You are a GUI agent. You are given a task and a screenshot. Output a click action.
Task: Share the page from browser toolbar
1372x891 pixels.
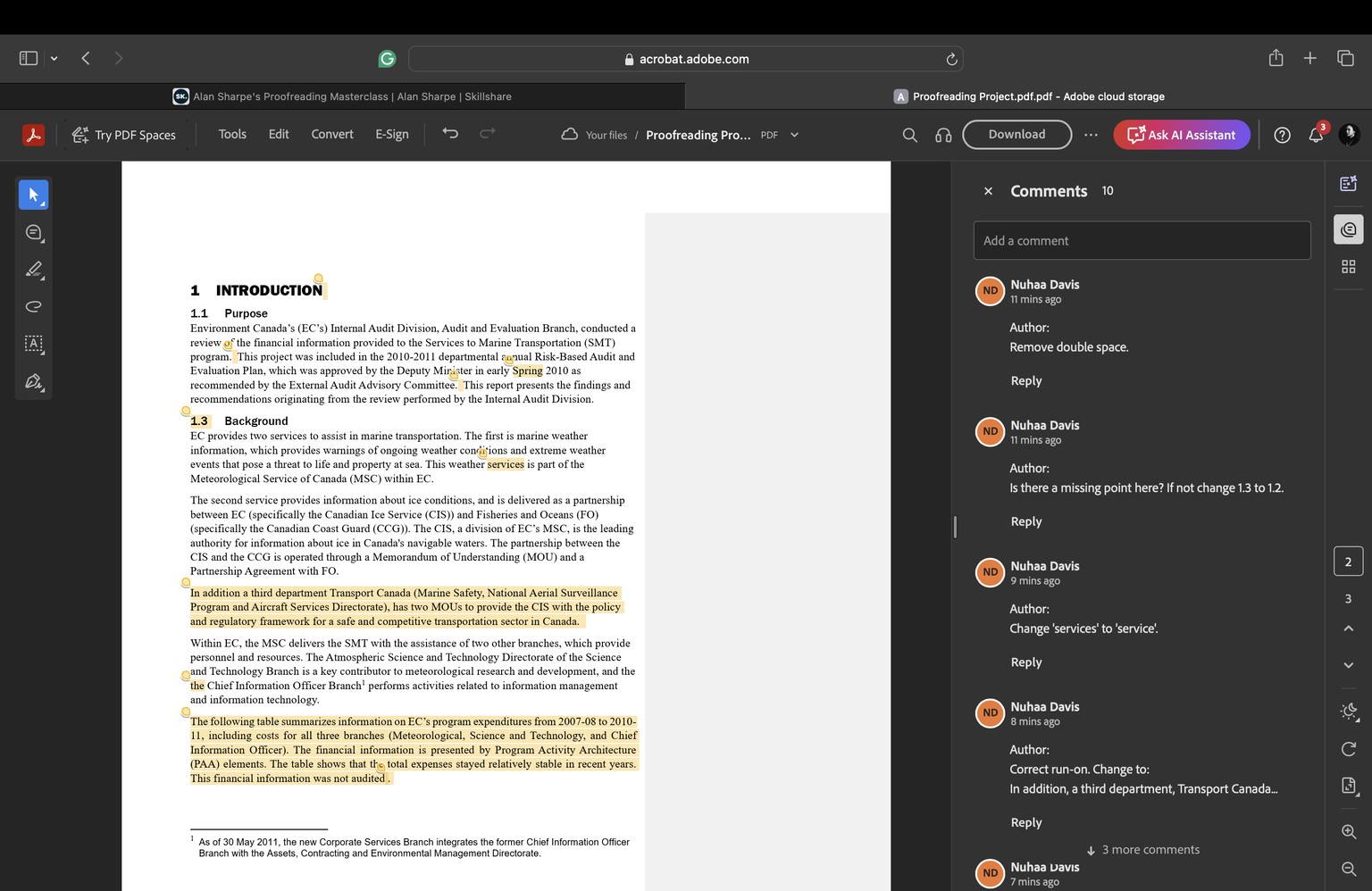tap(1276, 58)
